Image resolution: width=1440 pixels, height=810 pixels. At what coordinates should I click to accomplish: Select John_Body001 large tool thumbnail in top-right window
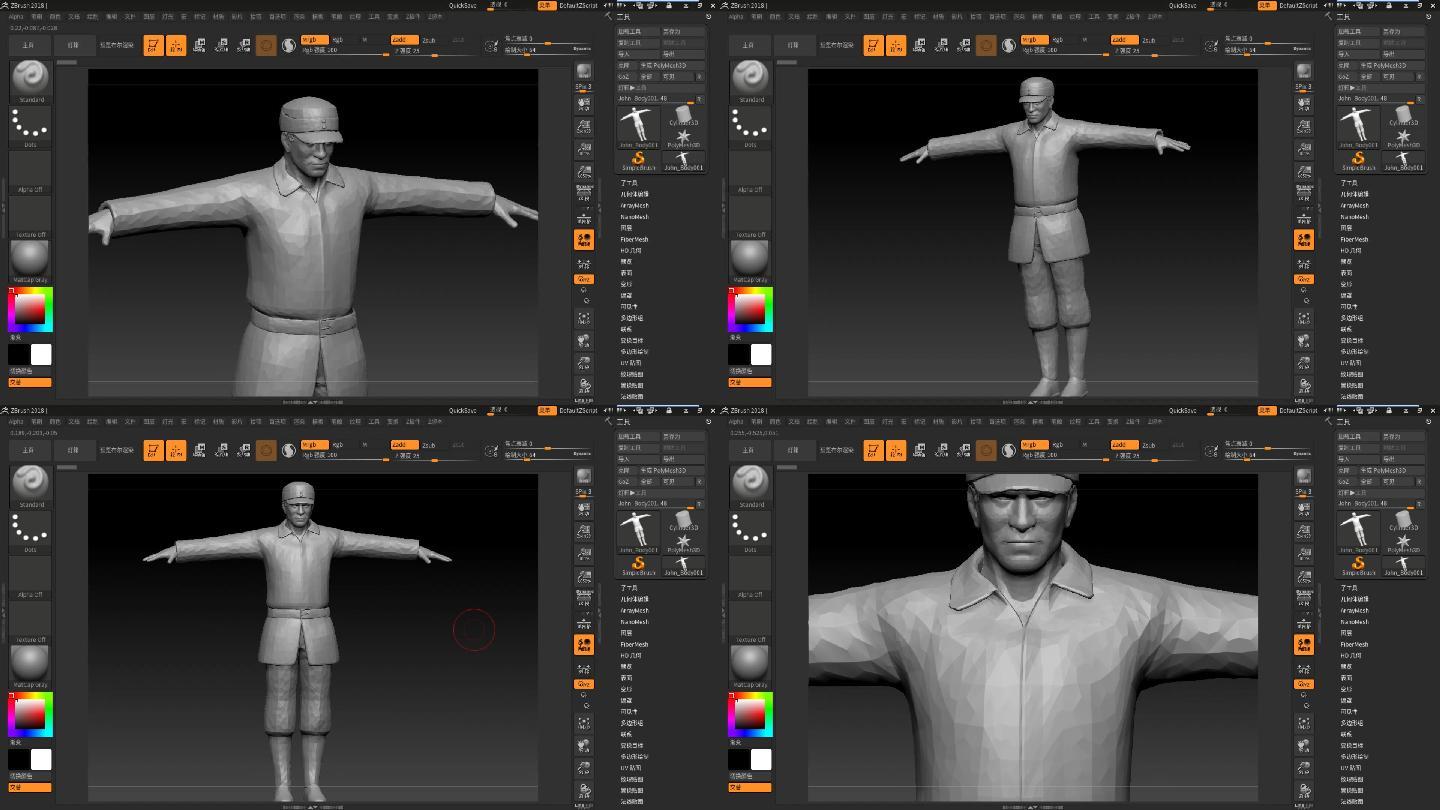click(1358, 125)
